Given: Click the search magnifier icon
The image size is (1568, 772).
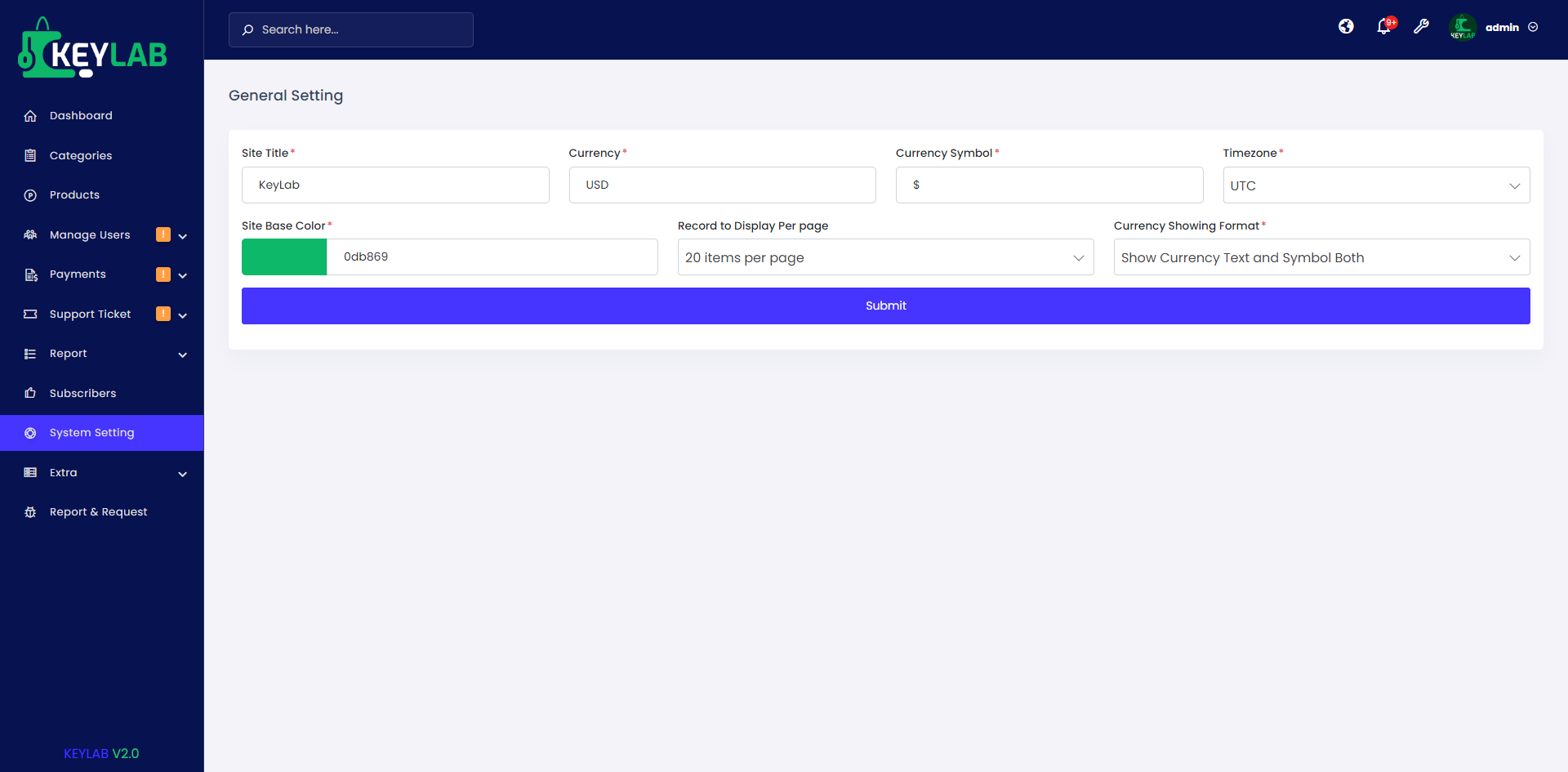Looking at the screenshot, I should click(x=247, y=29).
